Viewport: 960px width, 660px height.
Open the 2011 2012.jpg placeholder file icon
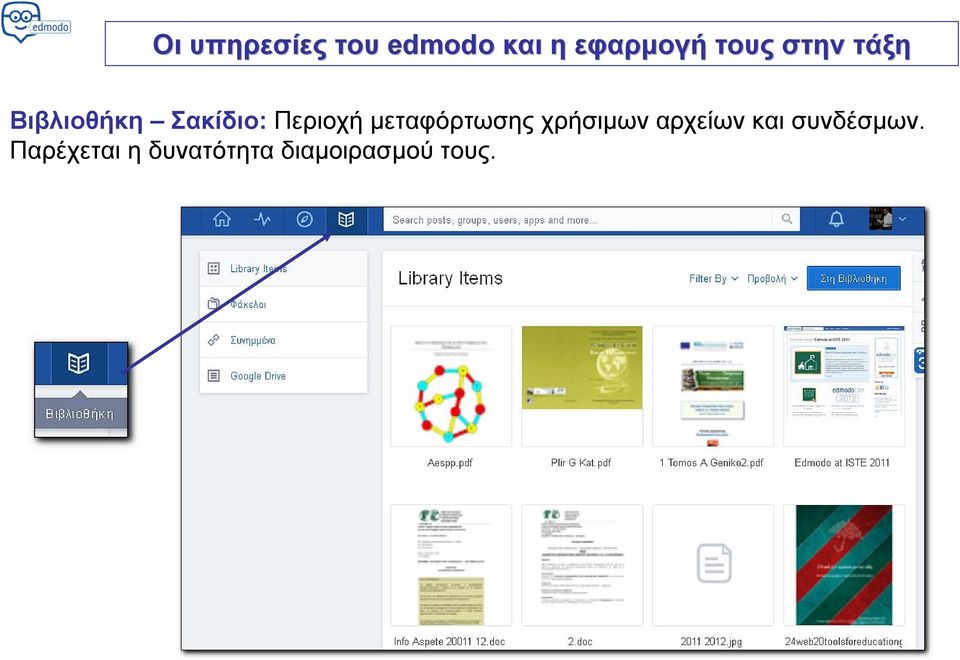(714, 563)
